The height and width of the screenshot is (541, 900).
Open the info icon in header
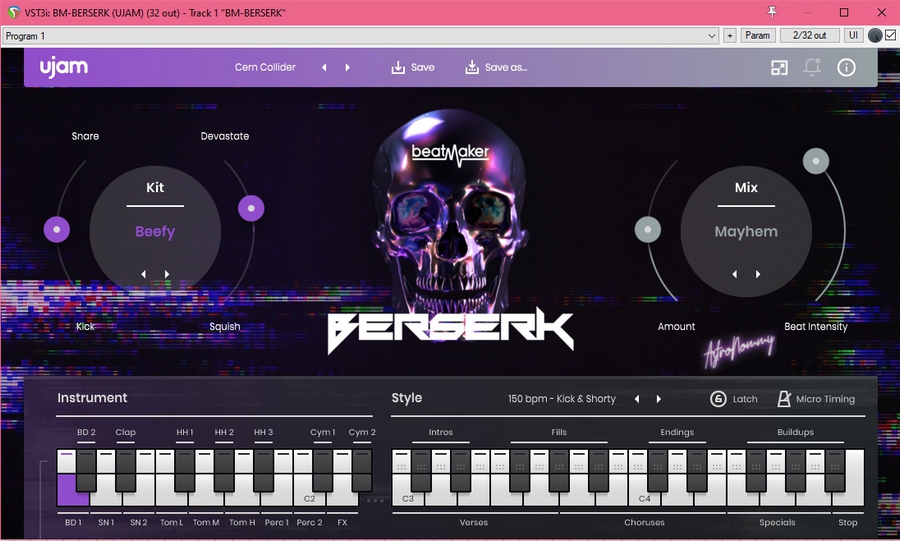click(x=846, y=67)
